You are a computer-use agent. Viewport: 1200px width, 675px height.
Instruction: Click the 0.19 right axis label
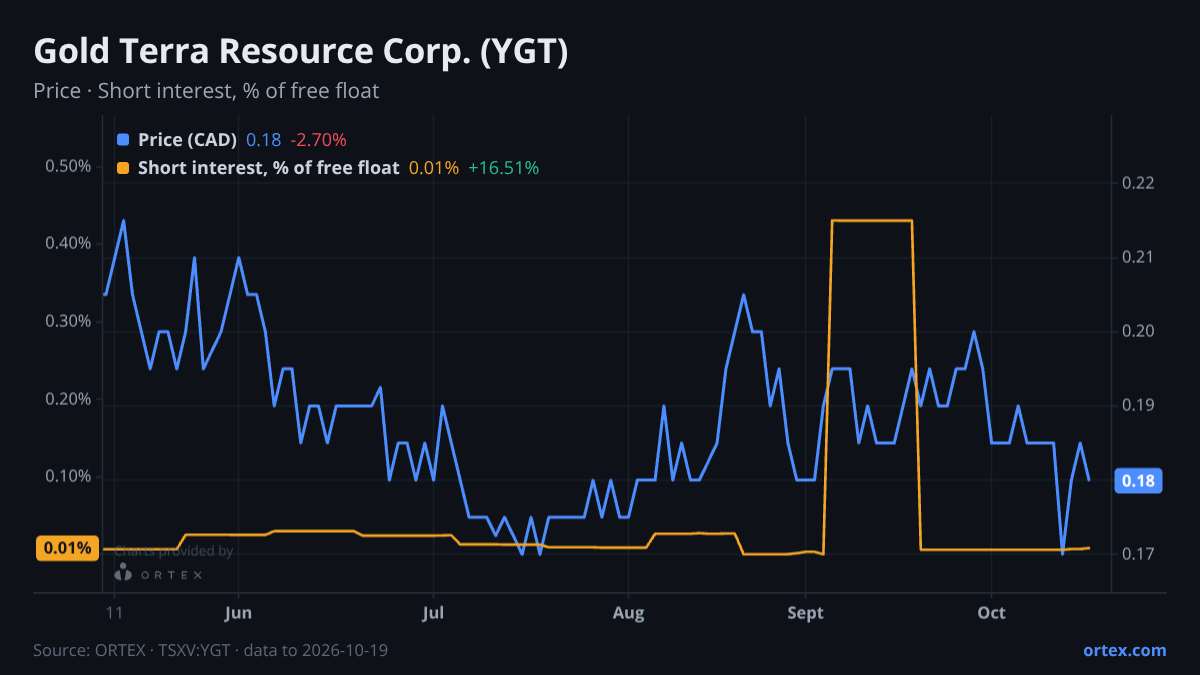pyautogui.click(x=1138, y=405)
